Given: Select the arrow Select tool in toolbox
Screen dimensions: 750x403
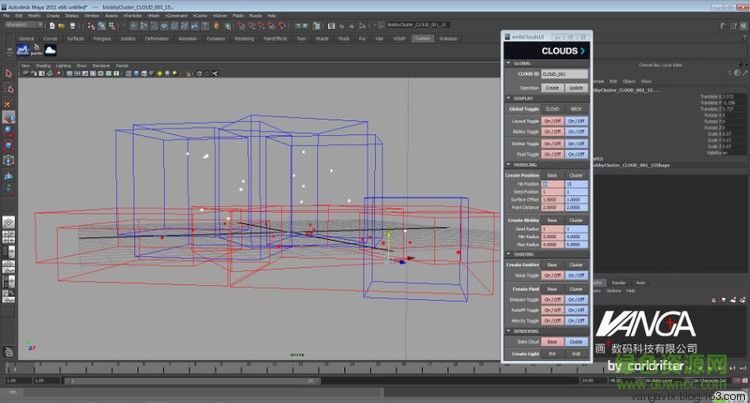Looking at the screenshot, I should [8, 74].
